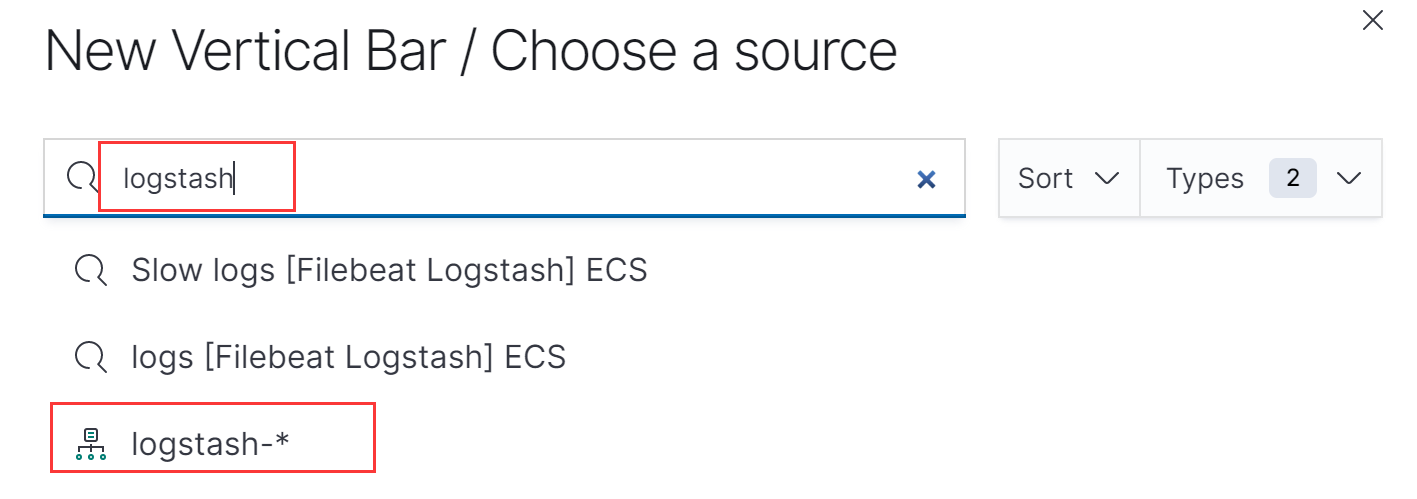Select logs [Filebeat Logstash] ECS saved search

[x=349, y=356]
